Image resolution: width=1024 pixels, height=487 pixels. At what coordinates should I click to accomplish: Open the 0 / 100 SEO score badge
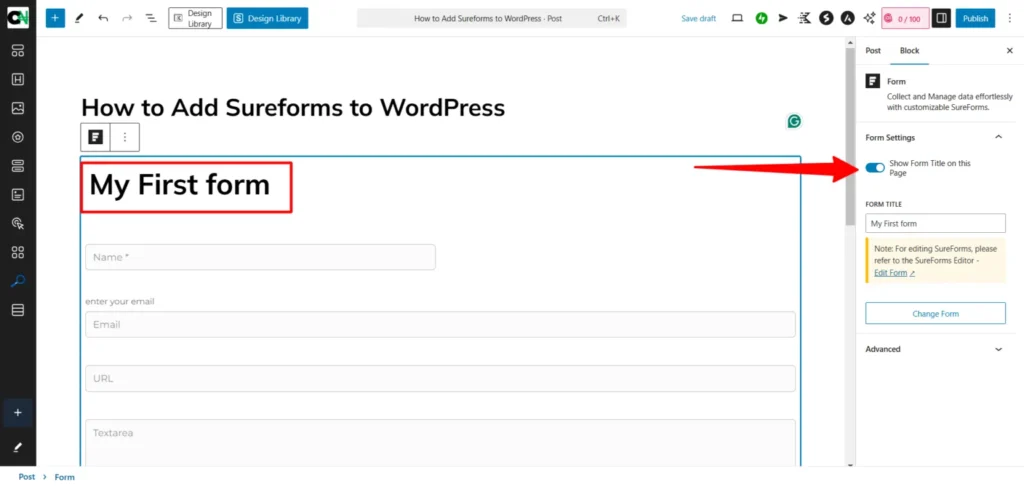(905, 18)
